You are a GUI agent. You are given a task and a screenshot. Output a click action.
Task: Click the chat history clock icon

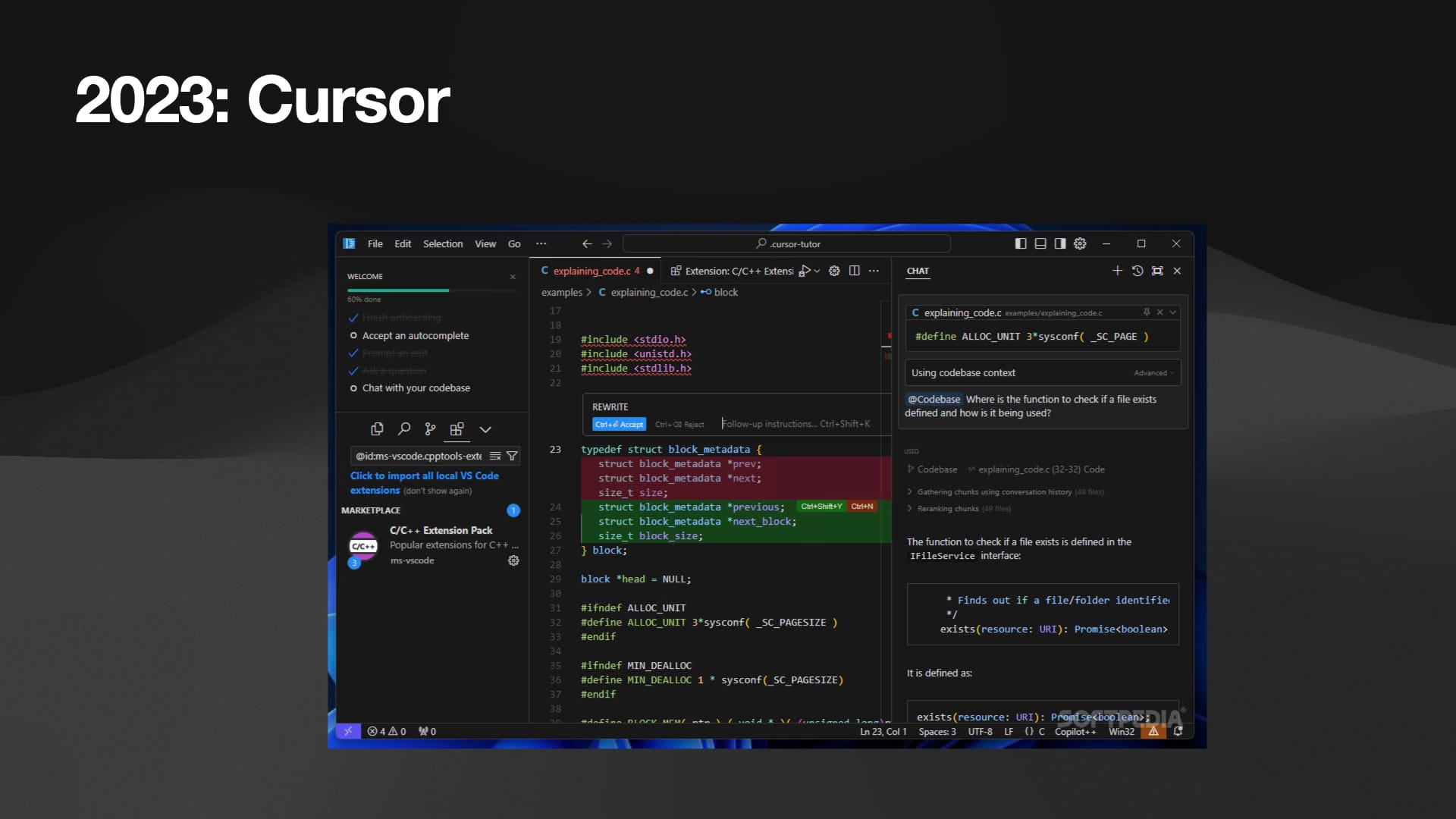[1137, 271]
